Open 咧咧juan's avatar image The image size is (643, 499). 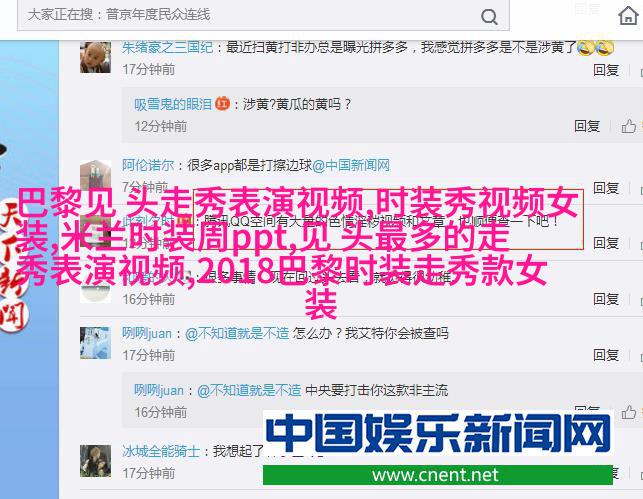tap(95, 343)
